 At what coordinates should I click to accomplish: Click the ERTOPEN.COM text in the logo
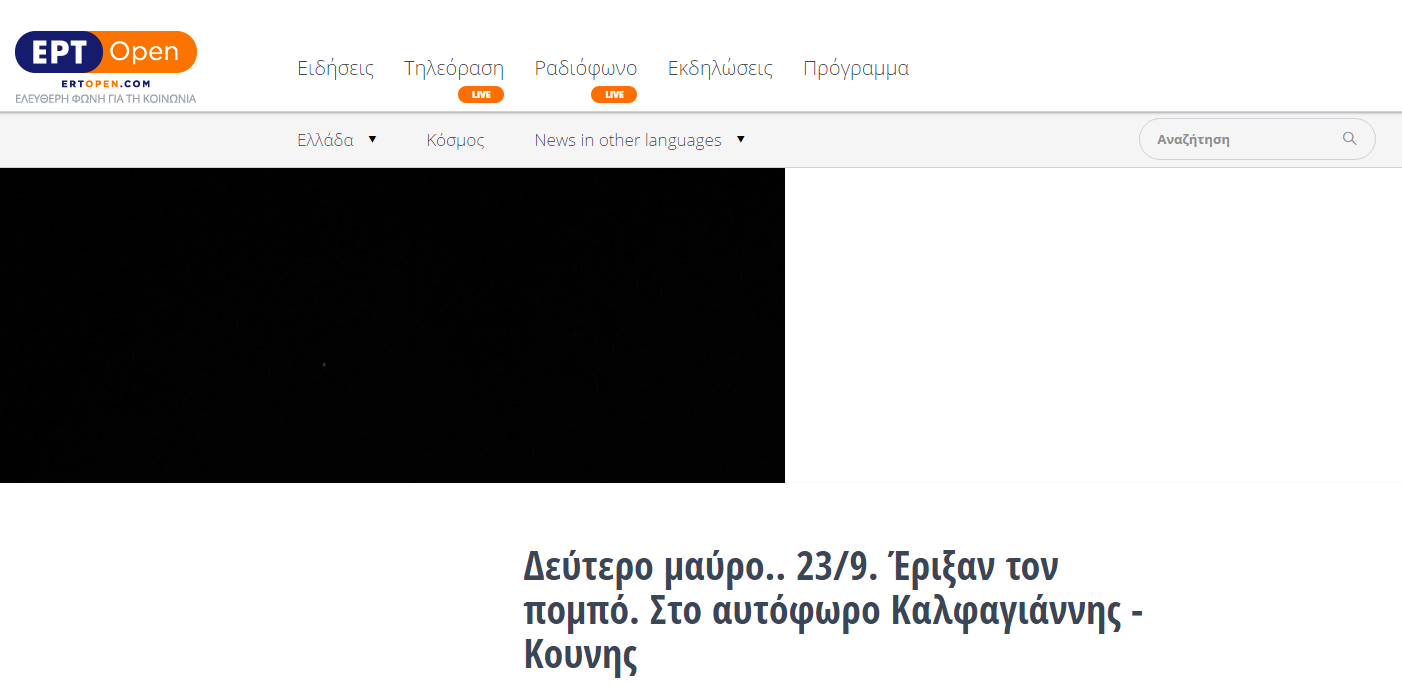(105, 85)
